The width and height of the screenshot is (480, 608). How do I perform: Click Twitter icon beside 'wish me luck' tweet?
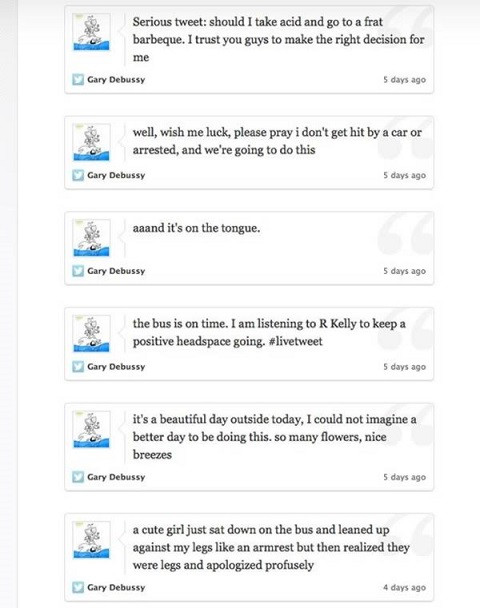click(78, 175)
